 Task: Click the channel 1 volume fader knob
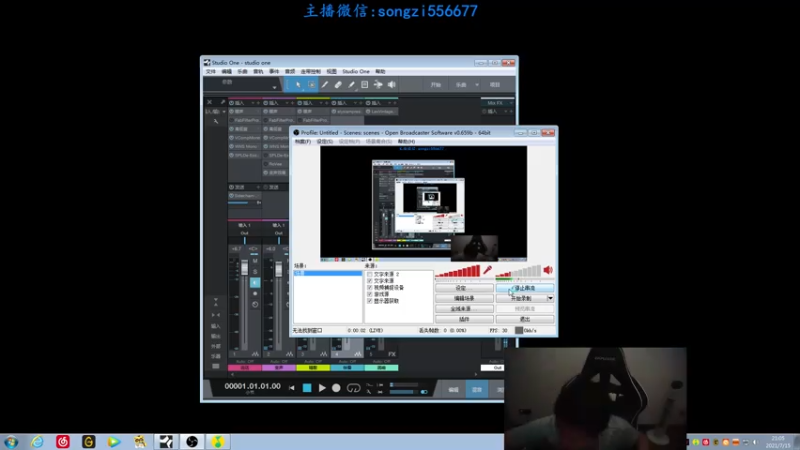coord(244,267)
